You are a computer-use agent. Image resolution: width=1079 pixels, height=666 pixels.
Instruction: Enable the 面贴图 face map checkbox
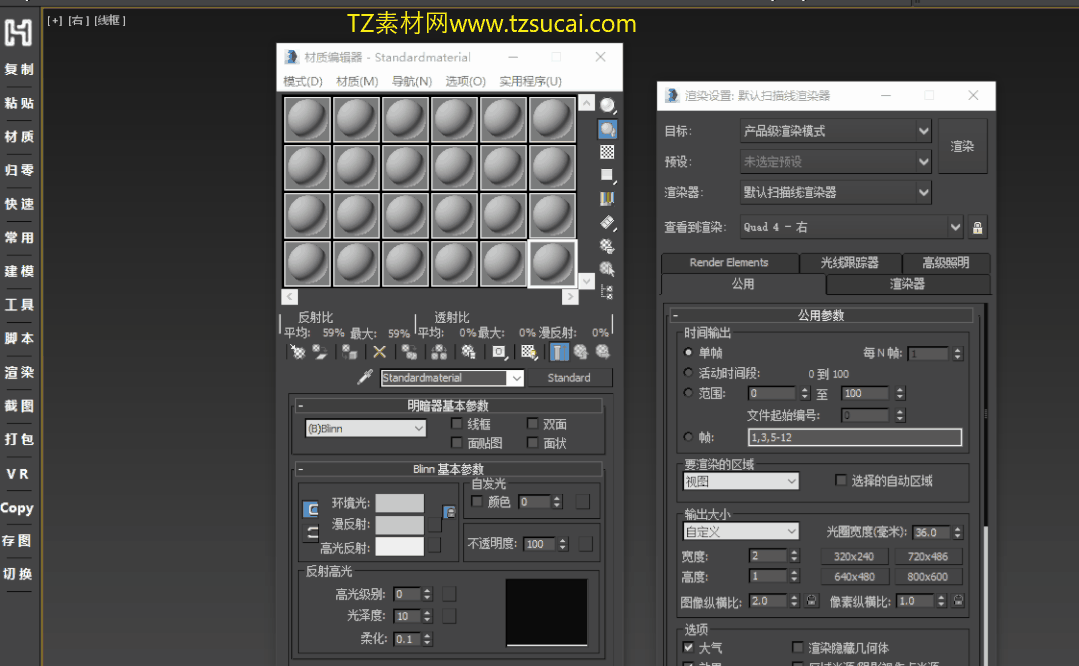[456, 442]
